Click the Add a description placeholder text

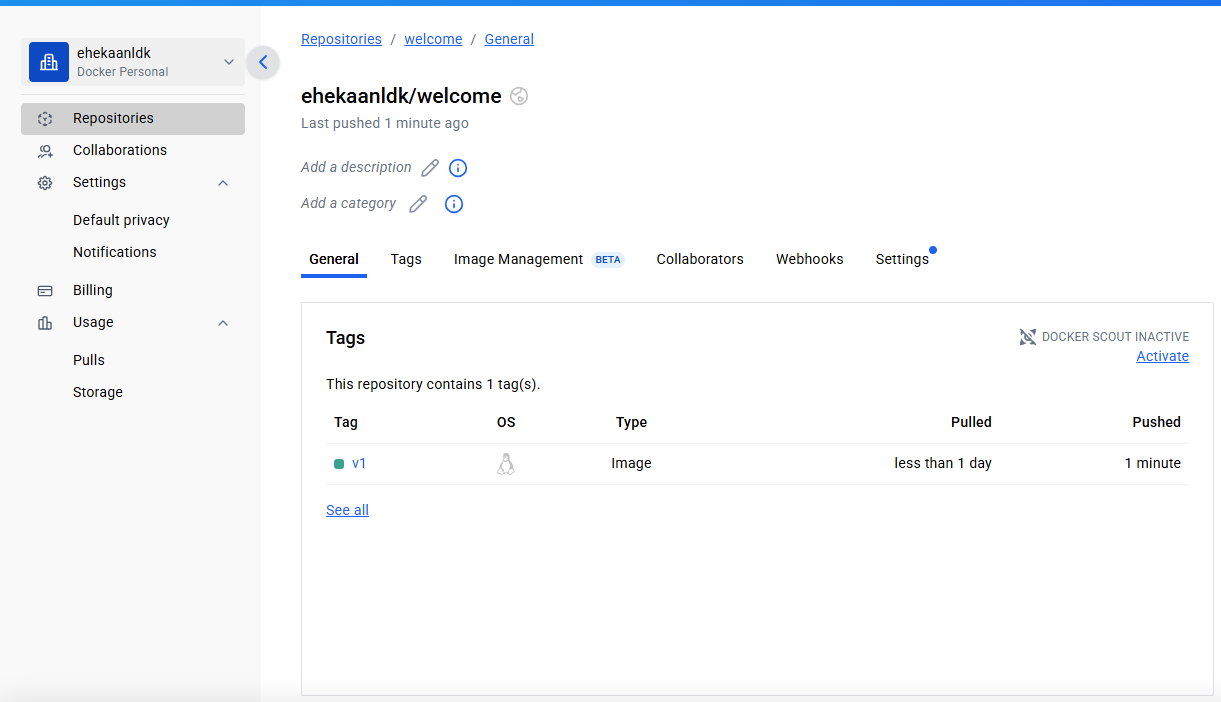click(356, 167)
